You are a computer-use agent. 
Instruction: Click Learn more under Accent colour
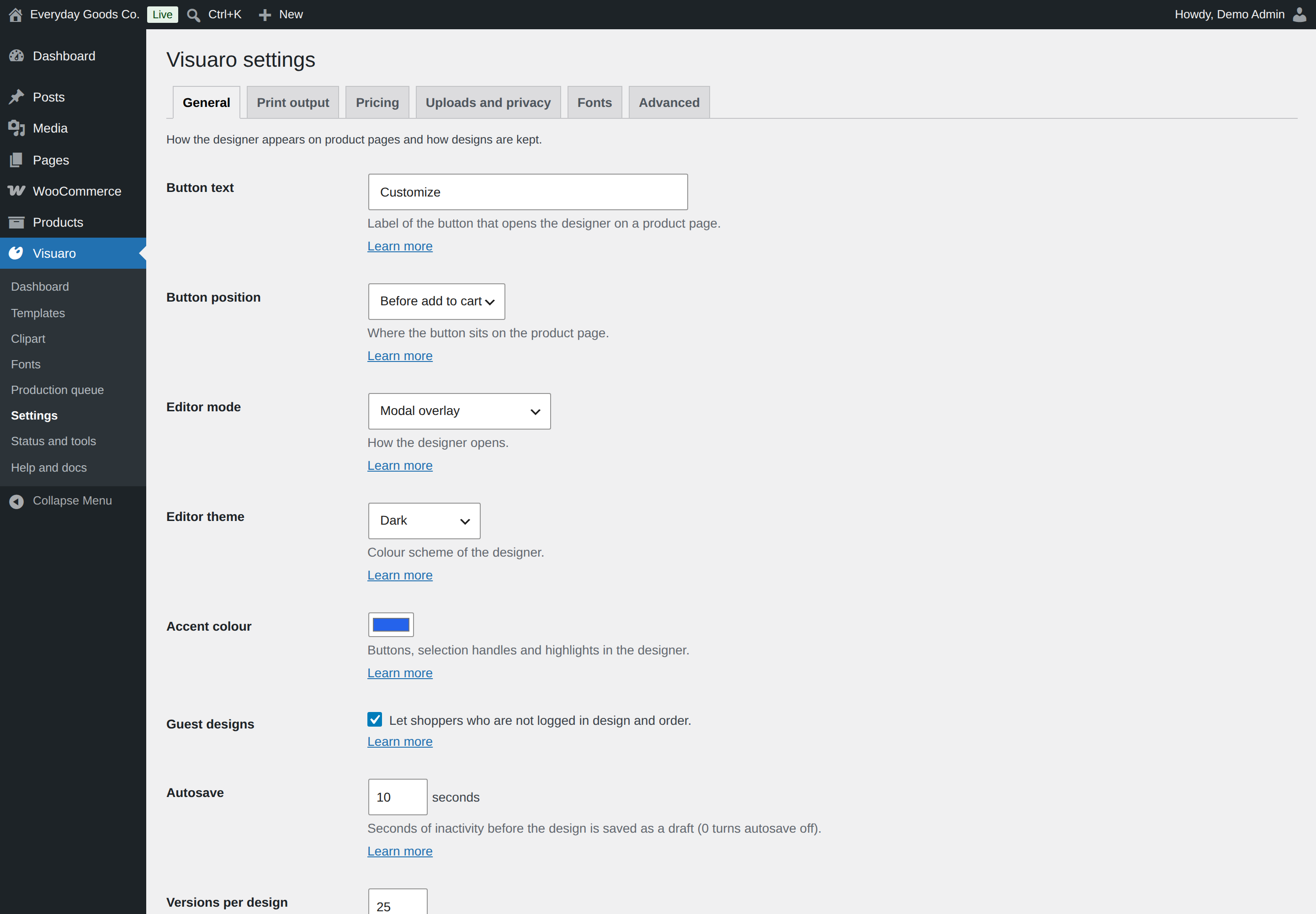pos(400,673)
